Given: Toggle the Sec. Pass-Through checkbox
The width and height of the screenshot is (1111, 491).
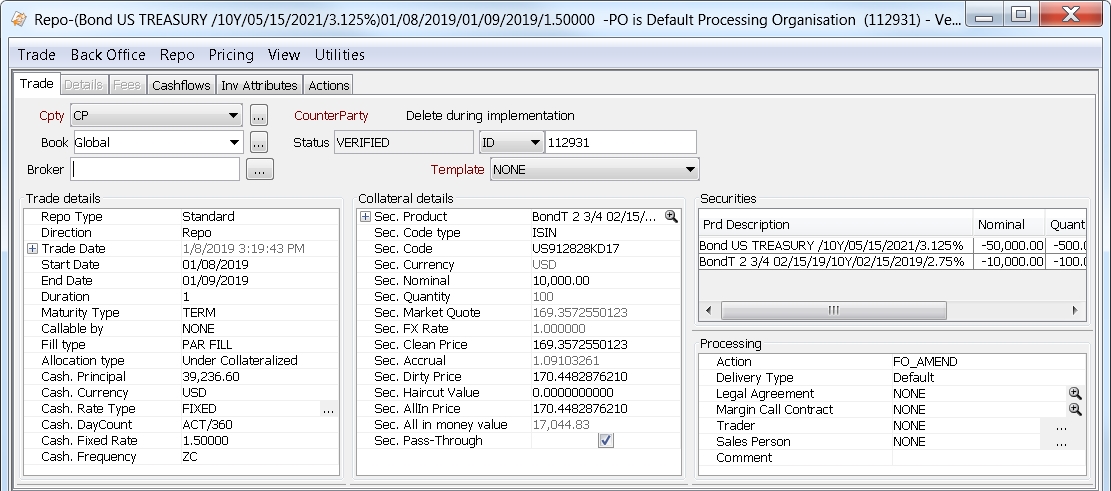Looking at the screenshot, I should 606,441.
